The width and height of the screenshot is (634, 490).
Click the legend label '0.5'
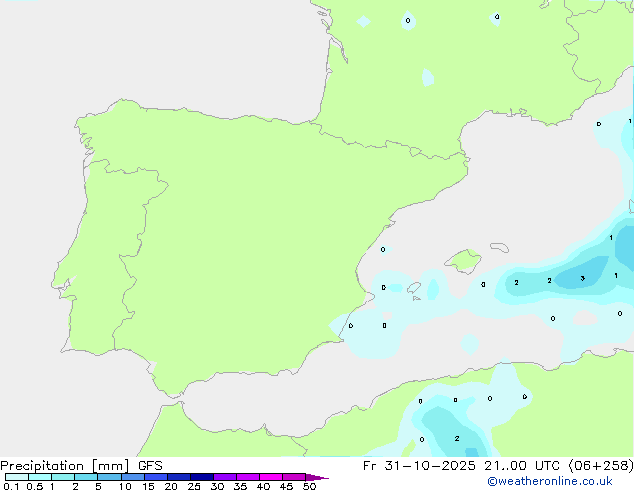click(35, 486)
